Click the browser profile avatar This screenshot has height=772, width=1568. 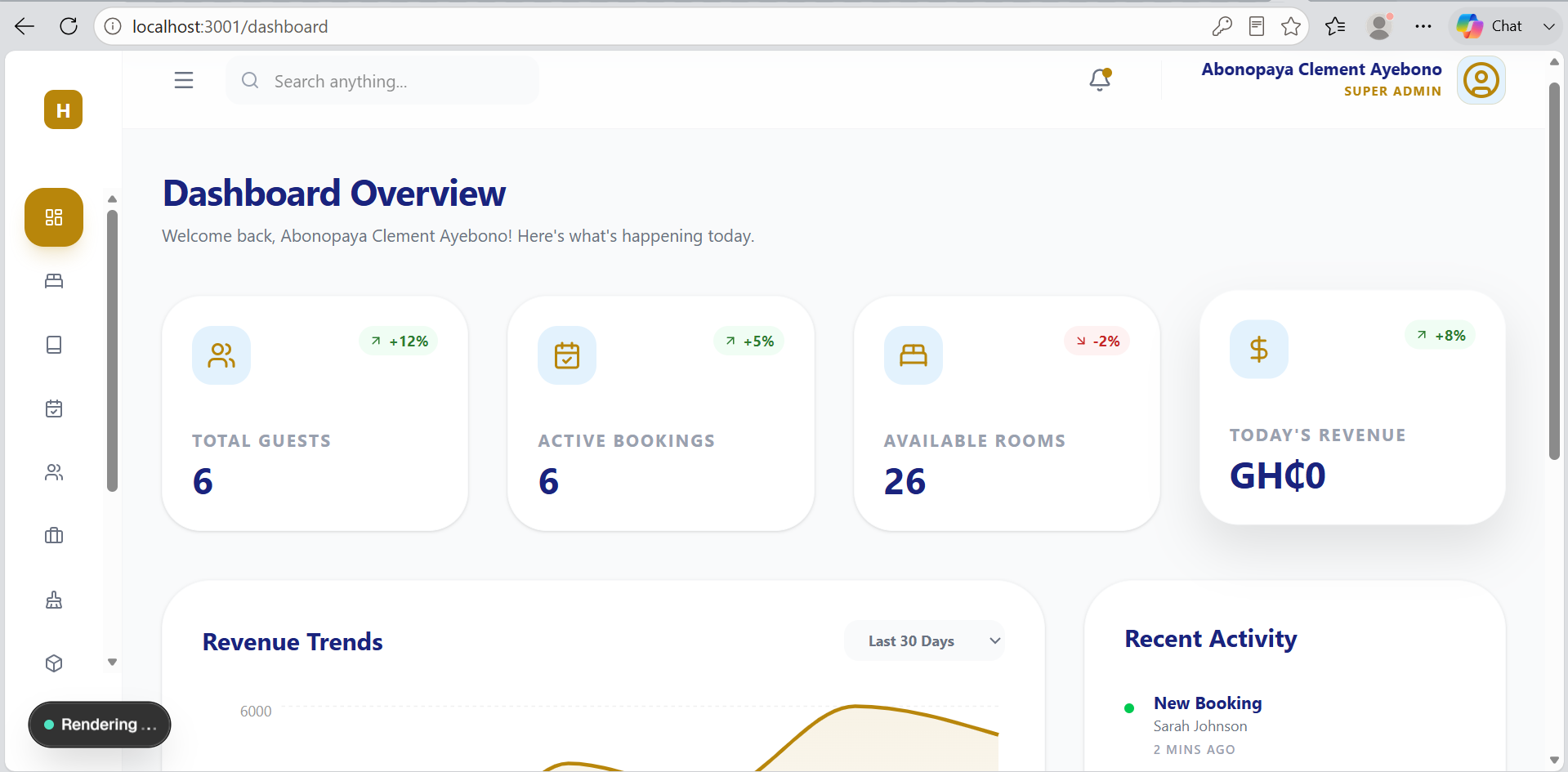click(1379, 26)
